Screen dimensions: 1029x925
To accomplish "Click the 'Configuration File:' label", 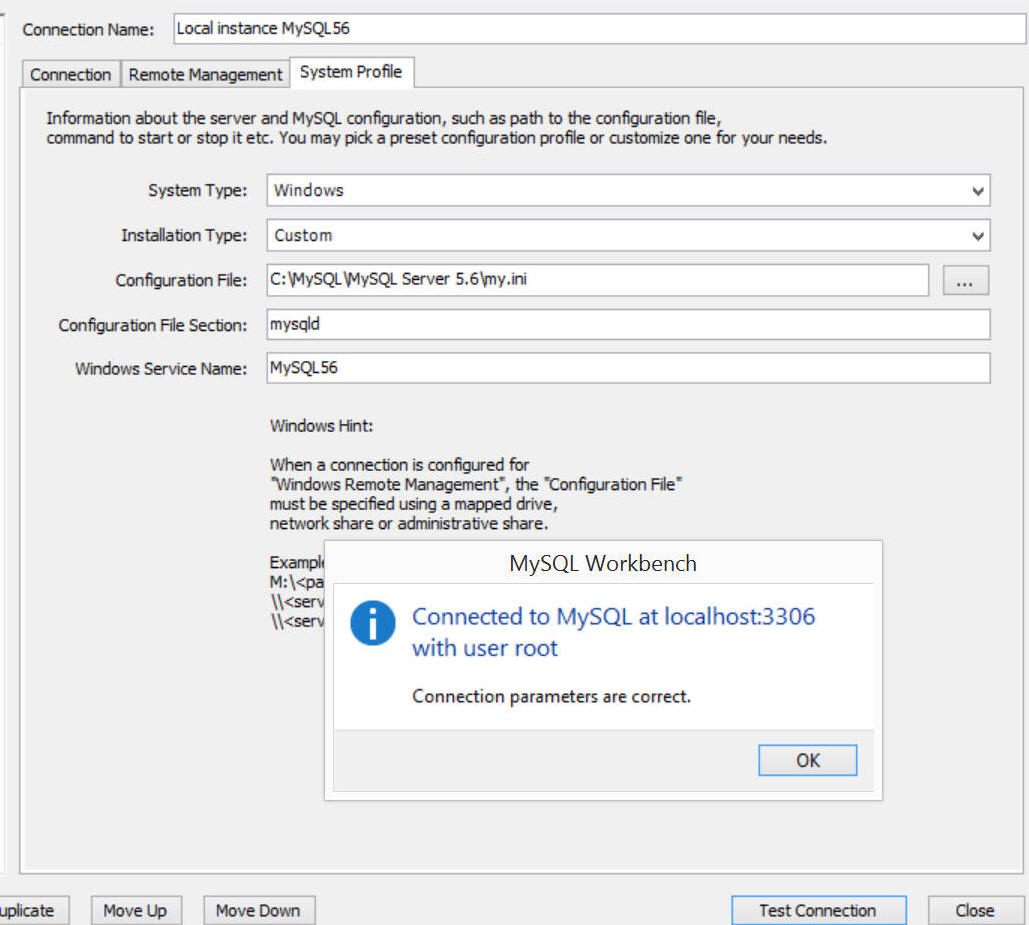I will click(181, 280).
